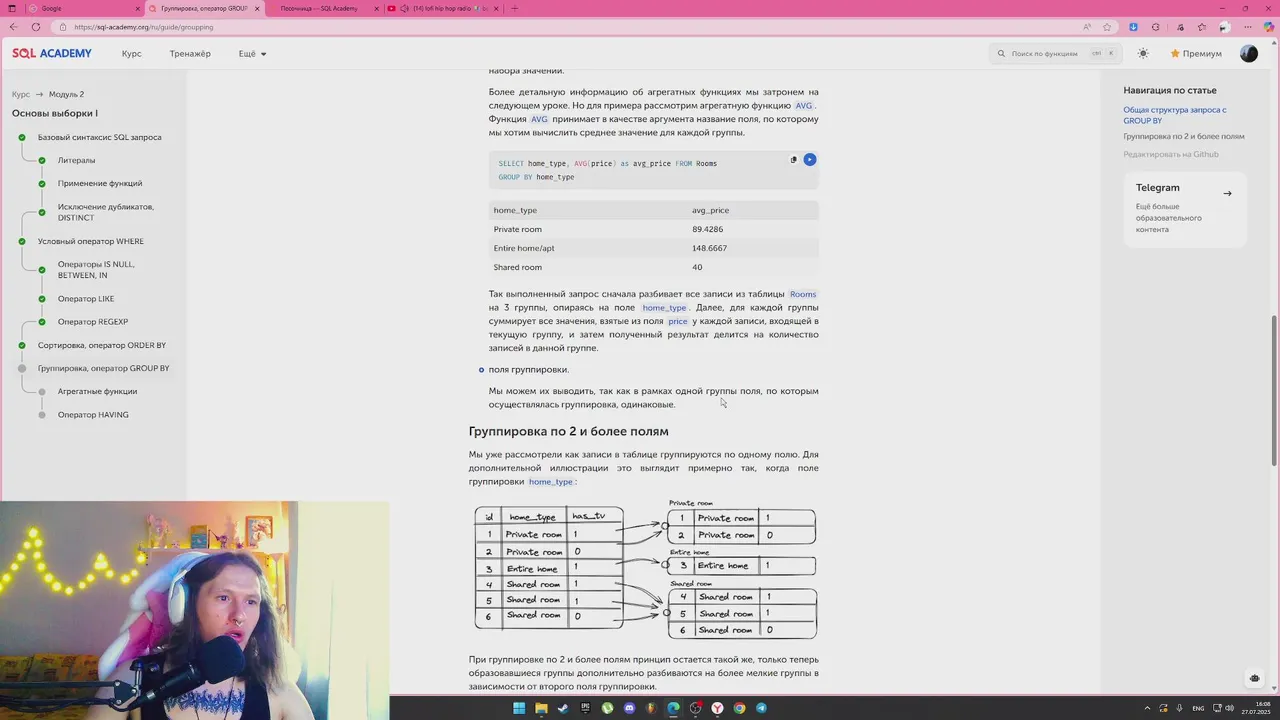Click Редактировать на Github link
The image size is (1280, 720).
[1171, 154]
